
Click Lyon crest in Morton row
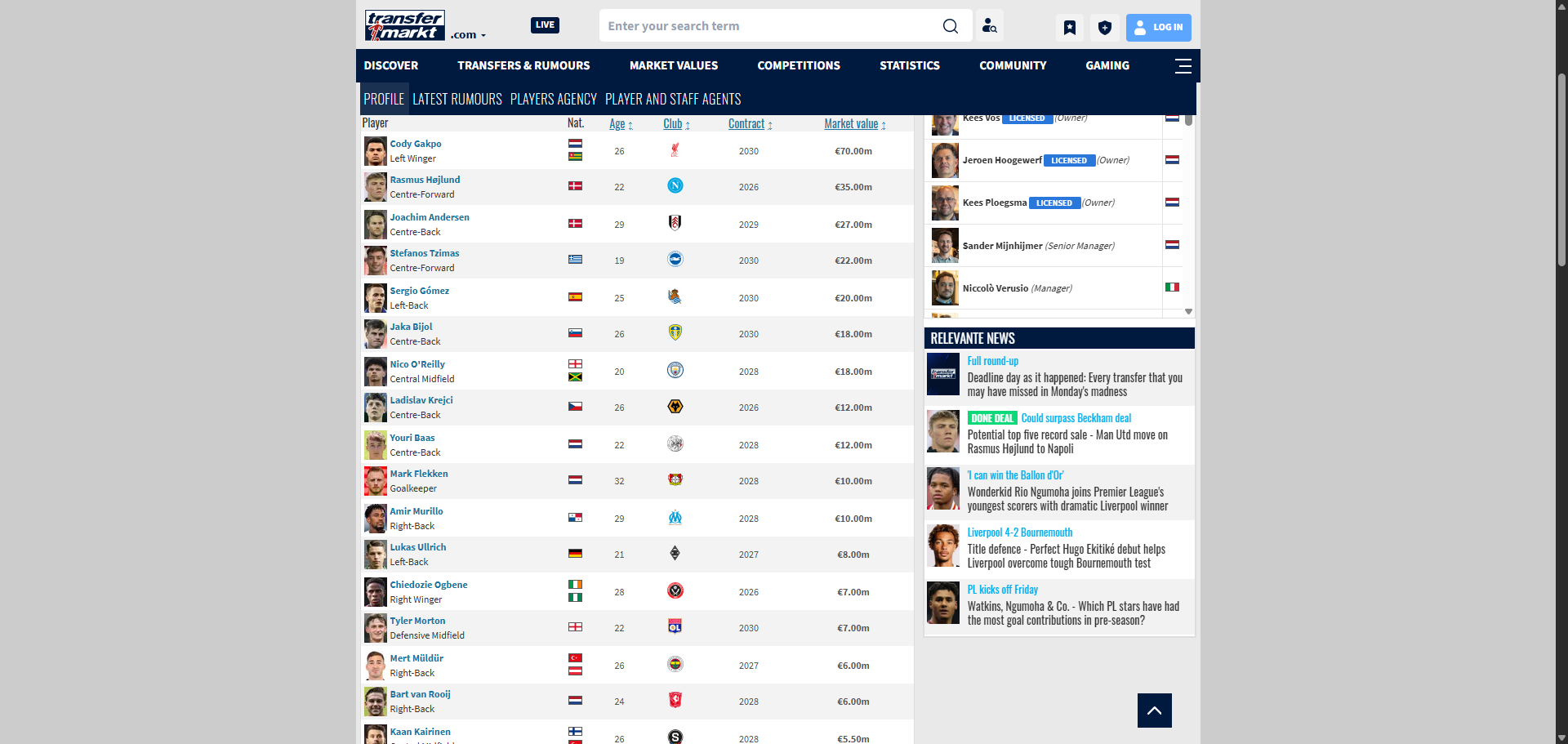pyautogui.click(x=675, y=627)
